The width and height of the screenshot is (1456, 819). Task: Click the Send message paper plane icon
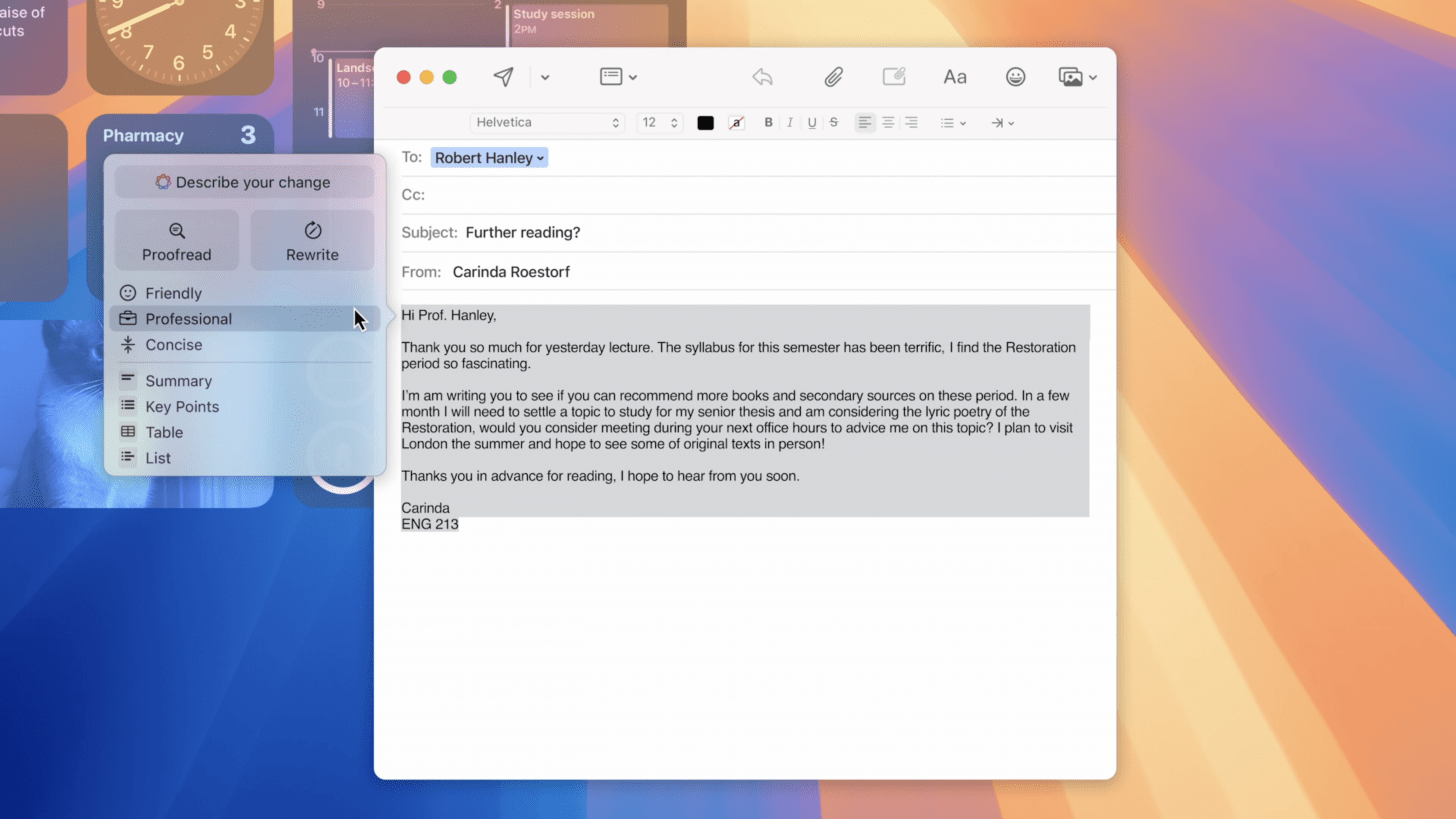tap(504, 77)
